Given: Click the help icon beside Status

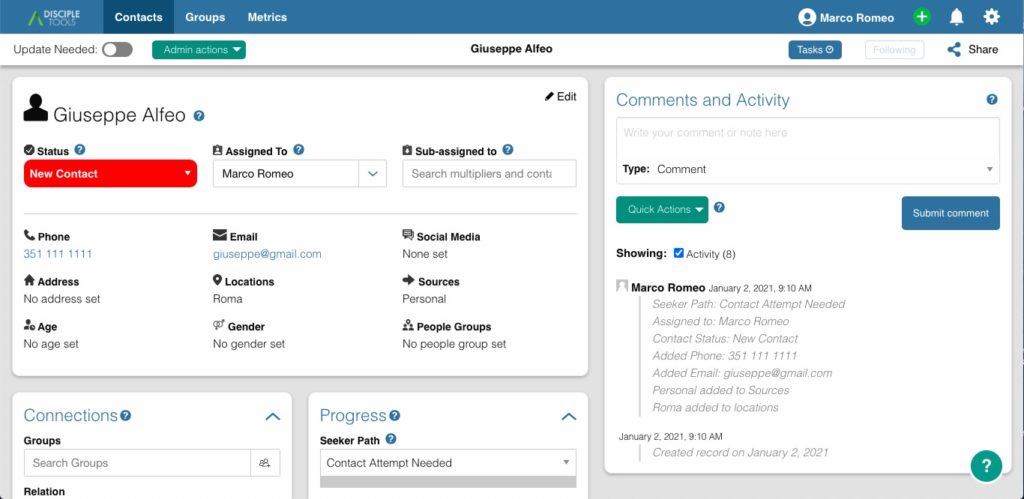Looking at the screenshot, I should pyautogui.click(x=80, y=150).
